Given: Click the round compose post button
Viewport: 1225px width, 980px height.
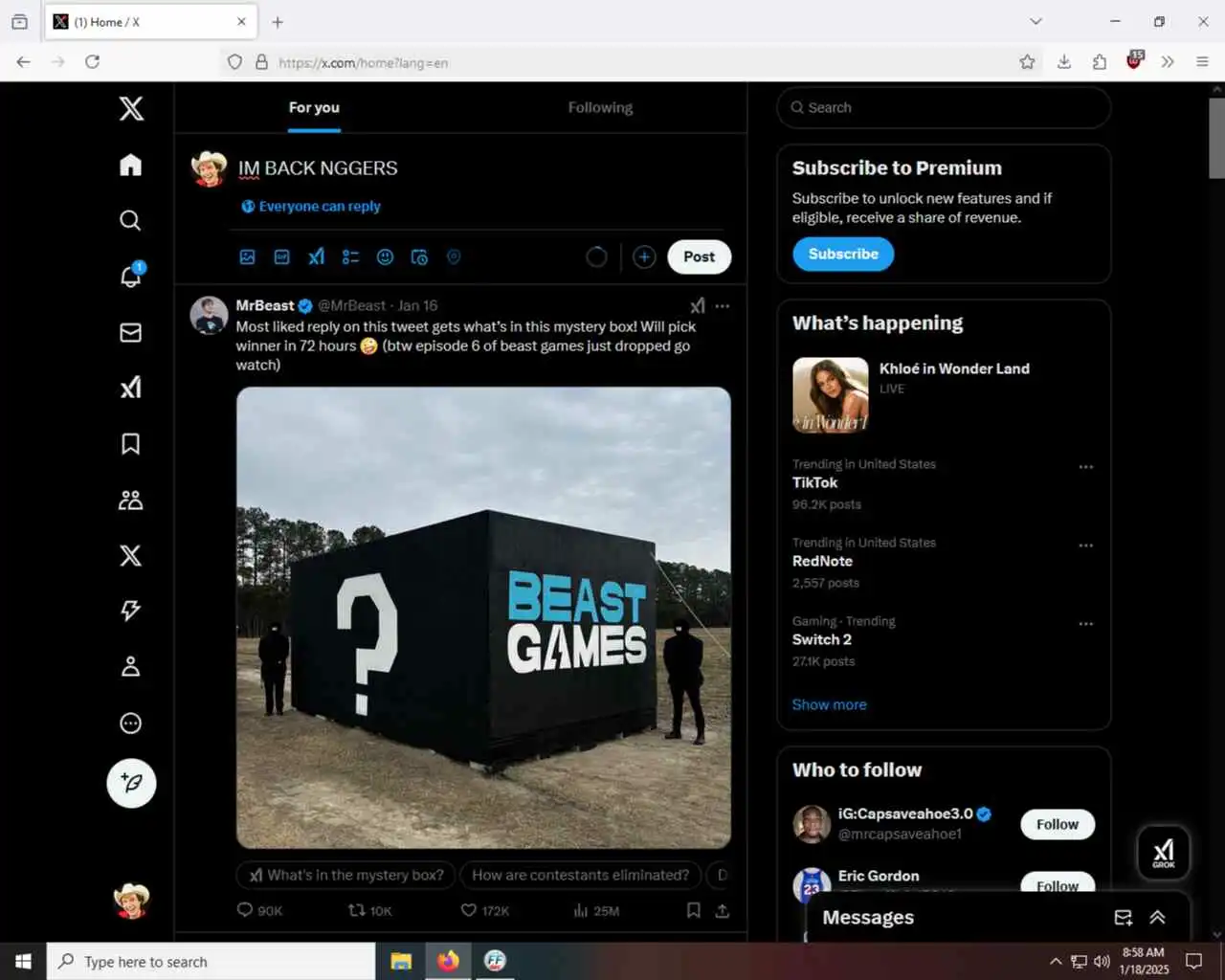Looking at the screenshot, I should (131, 783).
